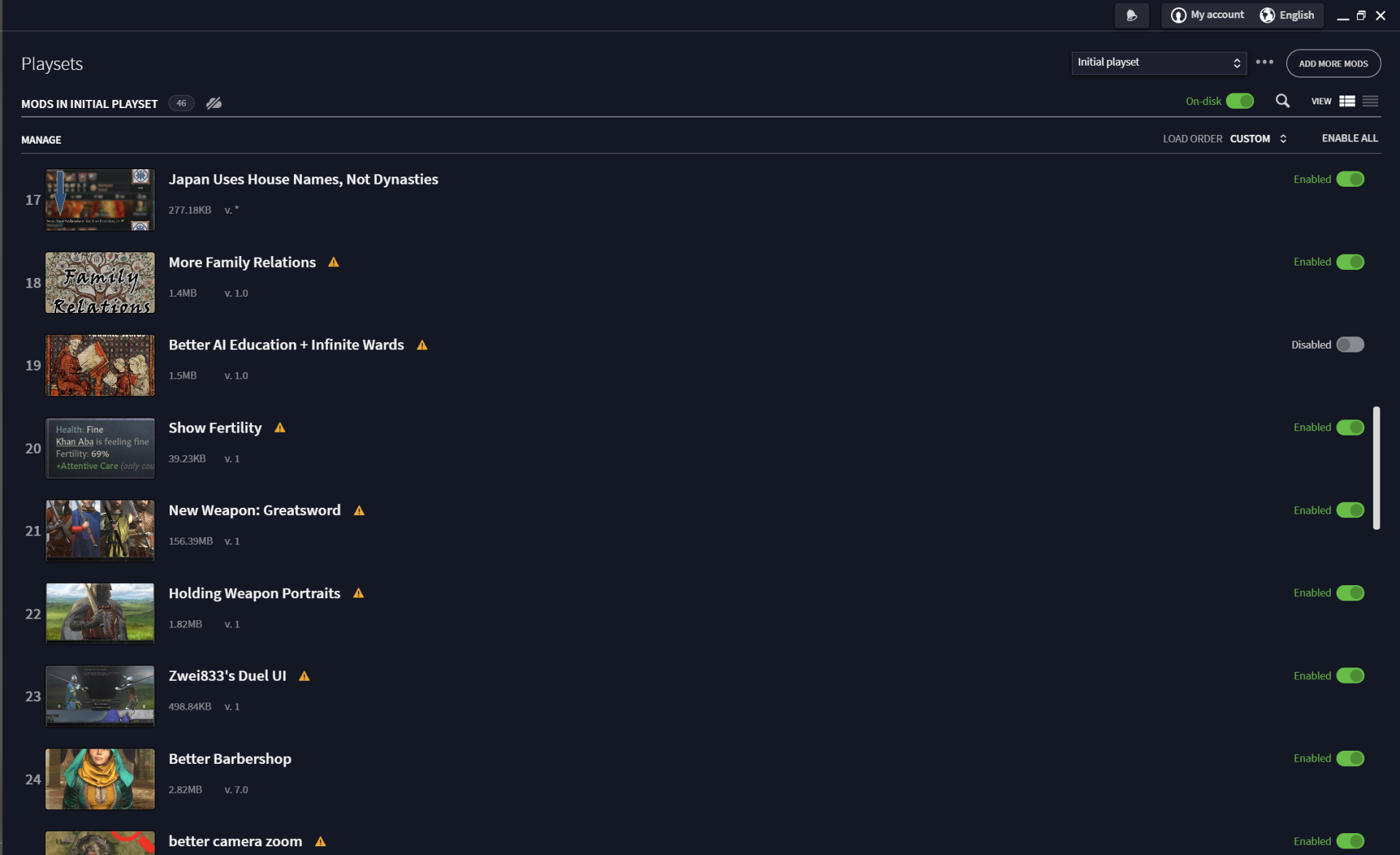This screenshot has width=1400, height=855.
Task: Click the version text v. 7.0
Action: [x=236, y=790]
